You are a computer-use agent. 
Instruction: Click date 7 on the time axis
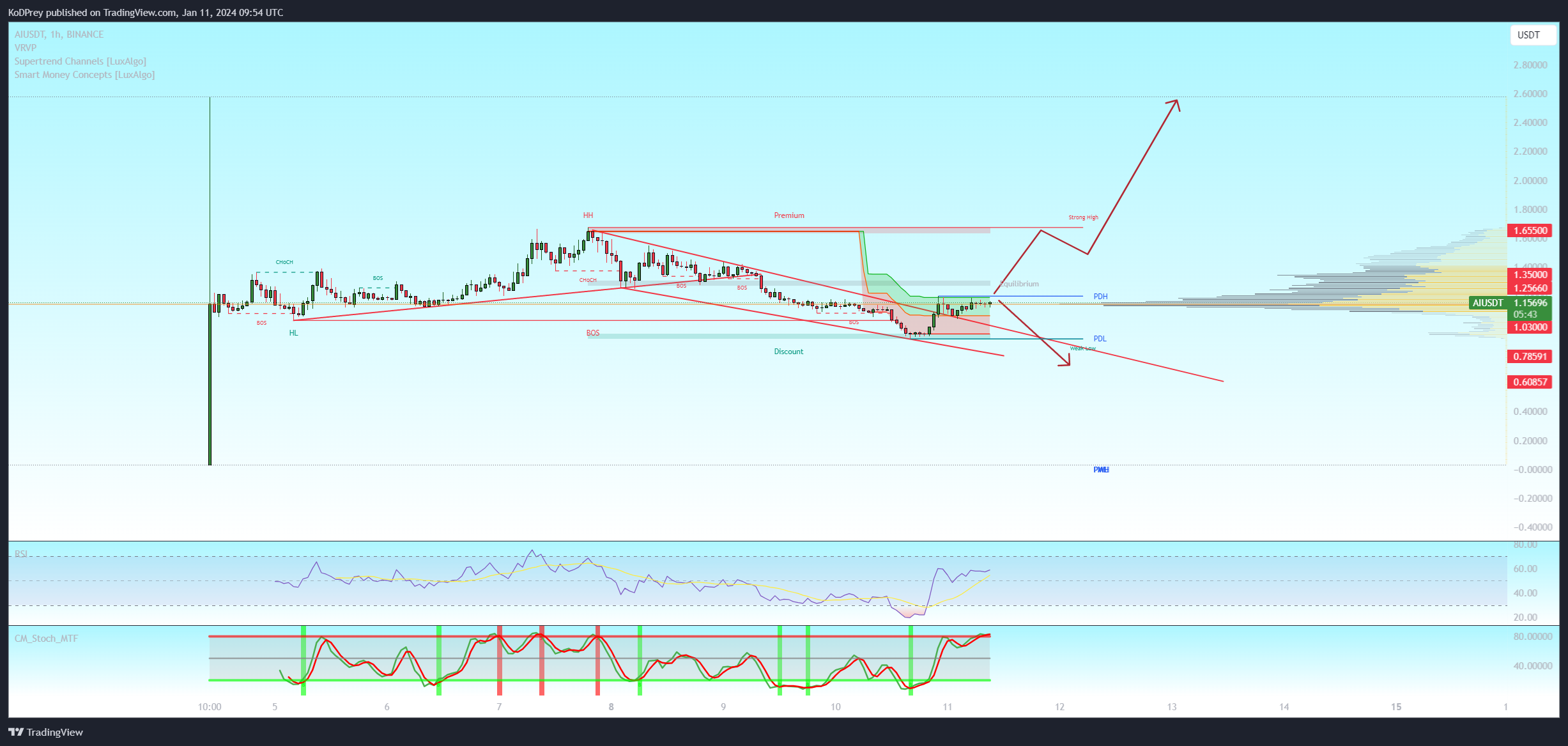499,707
